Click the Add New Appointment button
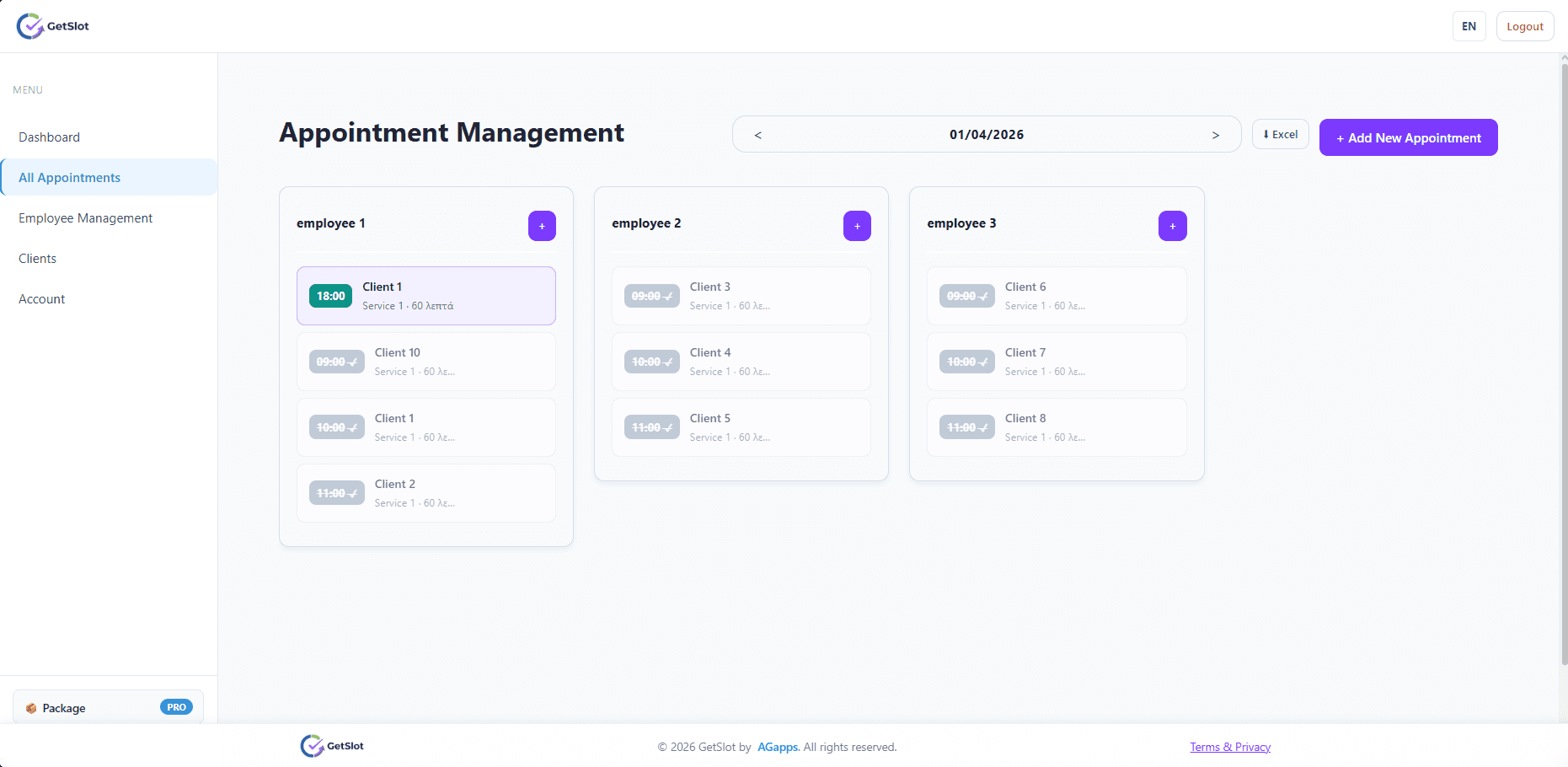The height and width of the screenshot is (767, 1568). click(x=1408, y=137)
